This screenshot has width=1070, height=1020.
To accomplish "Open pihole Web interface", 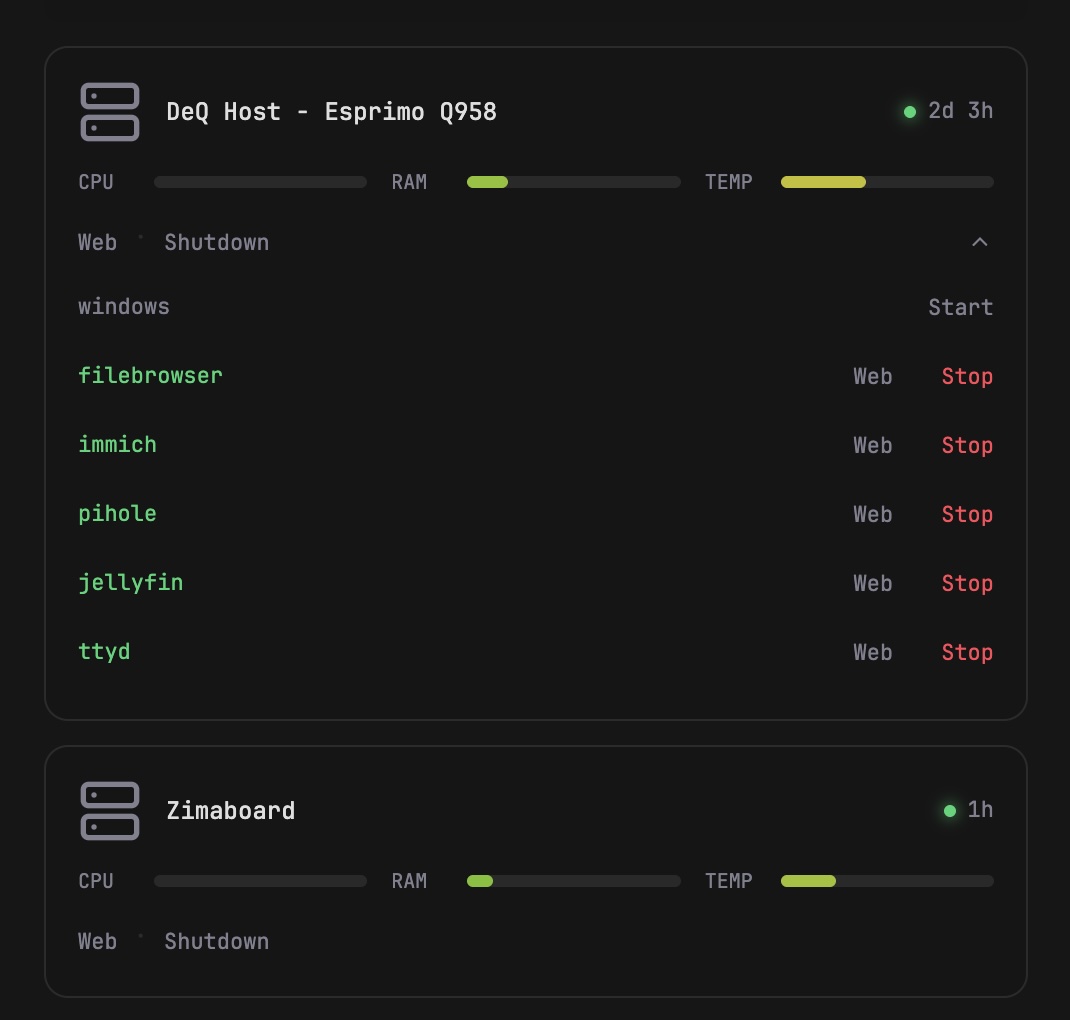I will tap(872, 515).
